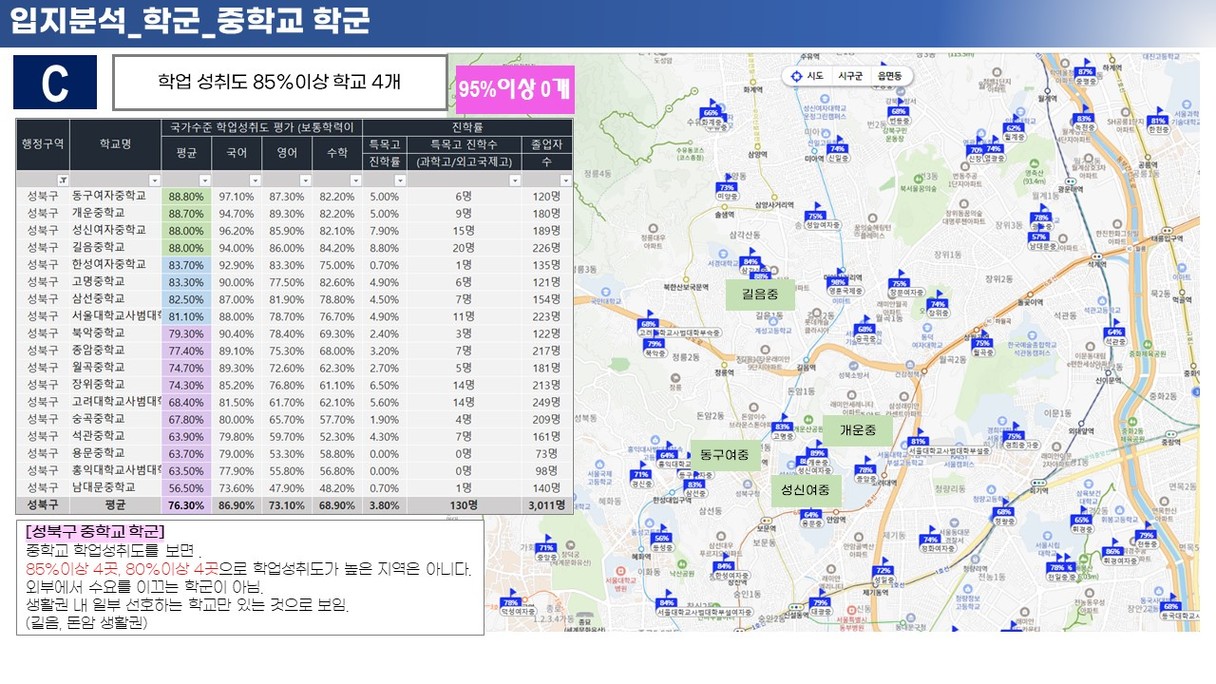This screenshot has width=1216, height=684.
Task: Open the 영어 column filter dropdown
Action: click(x=305, y=181)
